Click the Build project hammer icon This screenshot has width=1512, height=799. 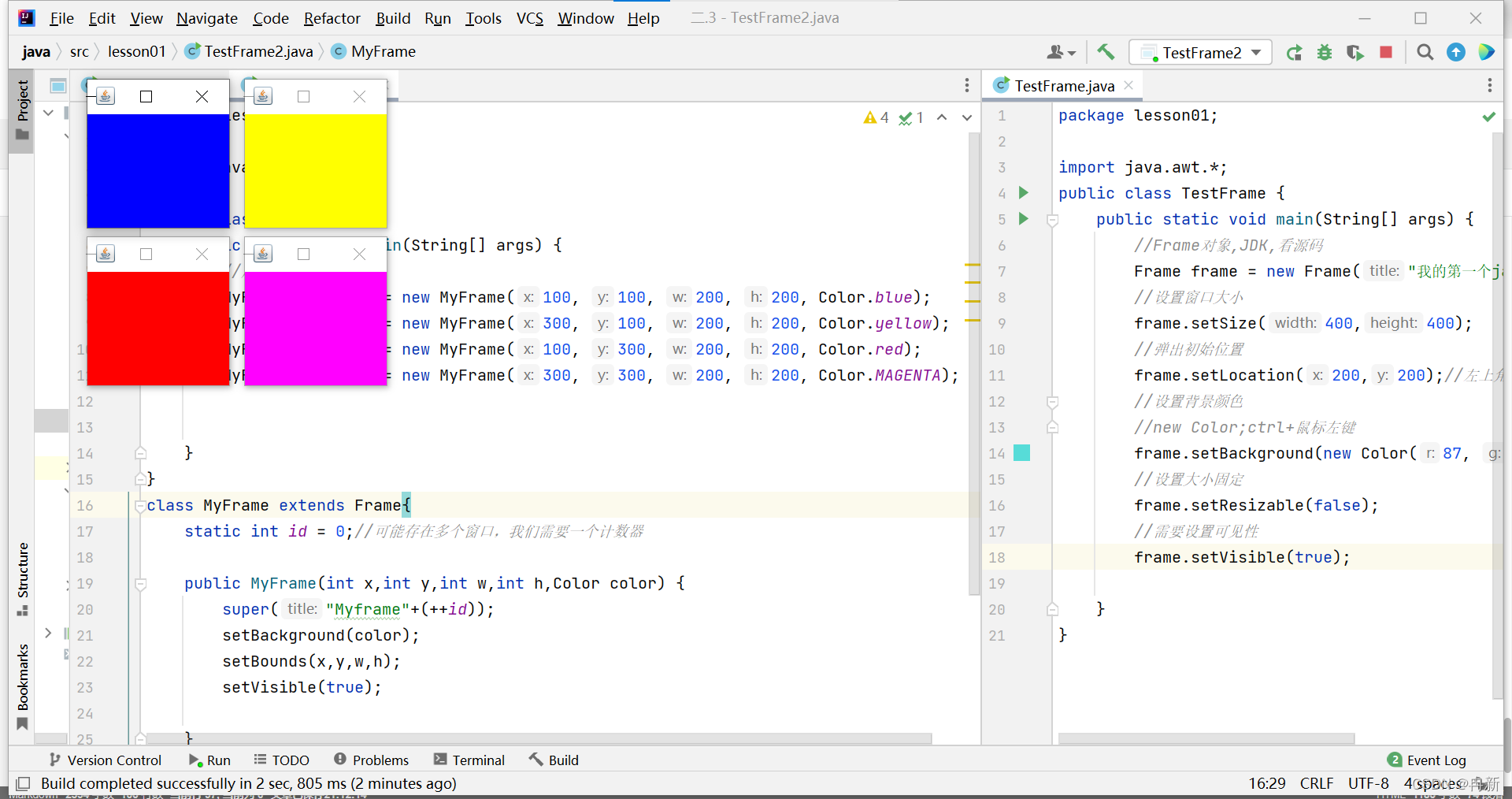tap(1106, 52)
